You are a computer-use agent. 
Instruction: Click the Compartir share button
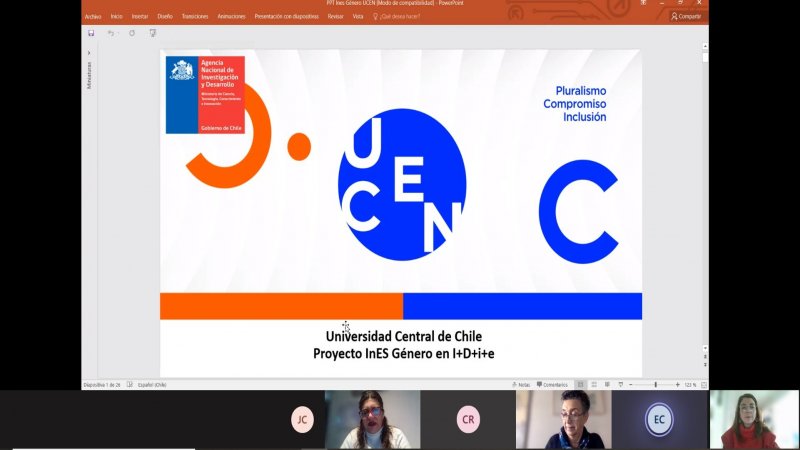coord(686,16)
